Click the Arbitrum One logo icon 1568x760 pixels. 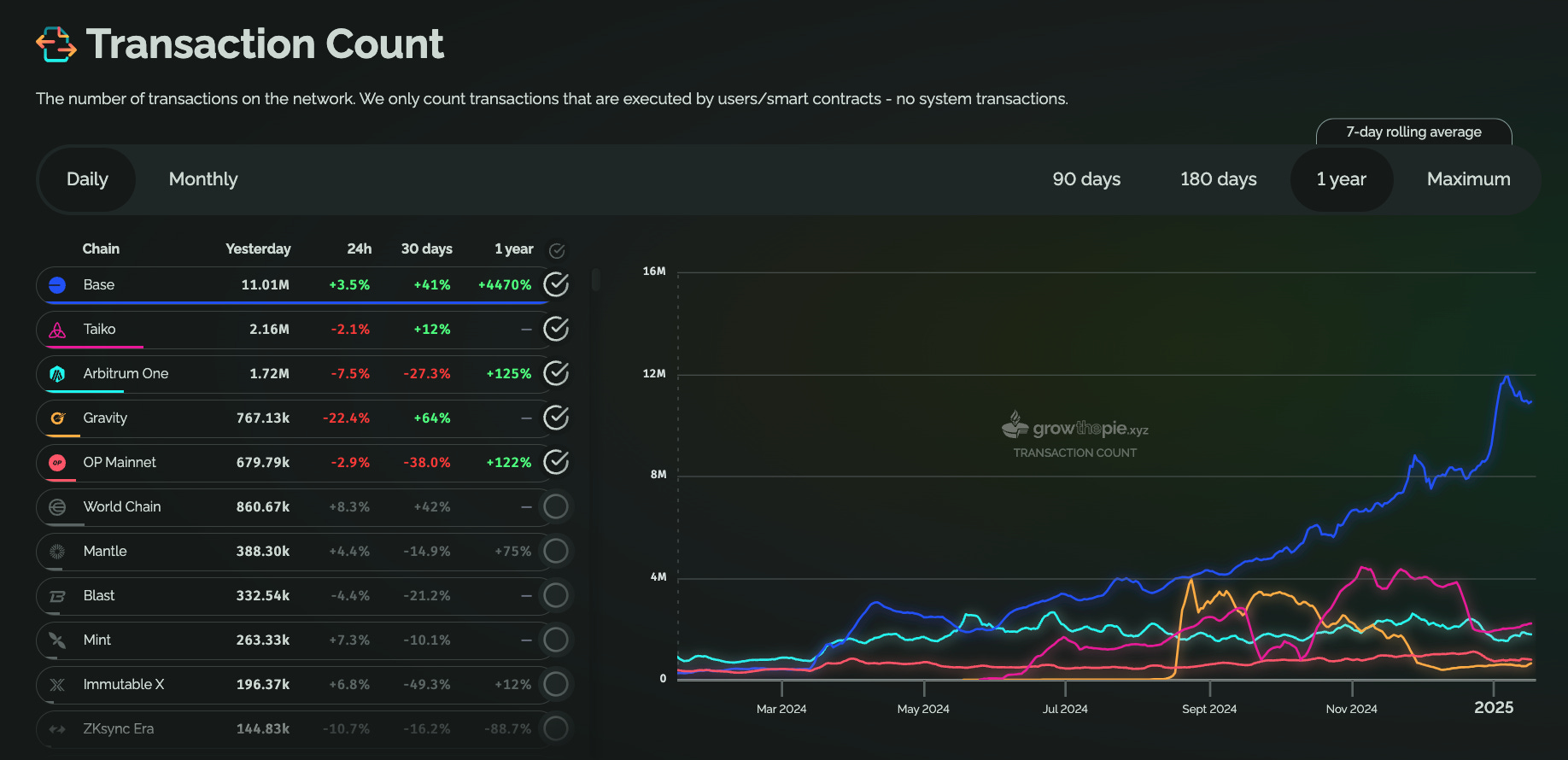57,374
